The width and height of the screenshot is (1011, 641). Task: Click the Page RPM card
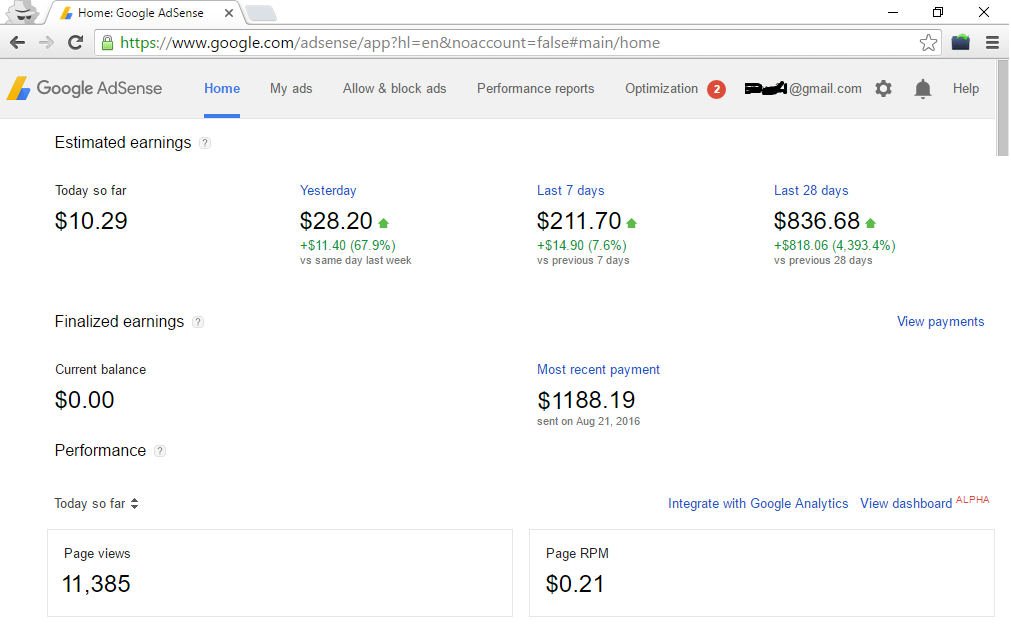tap(761, 573)
